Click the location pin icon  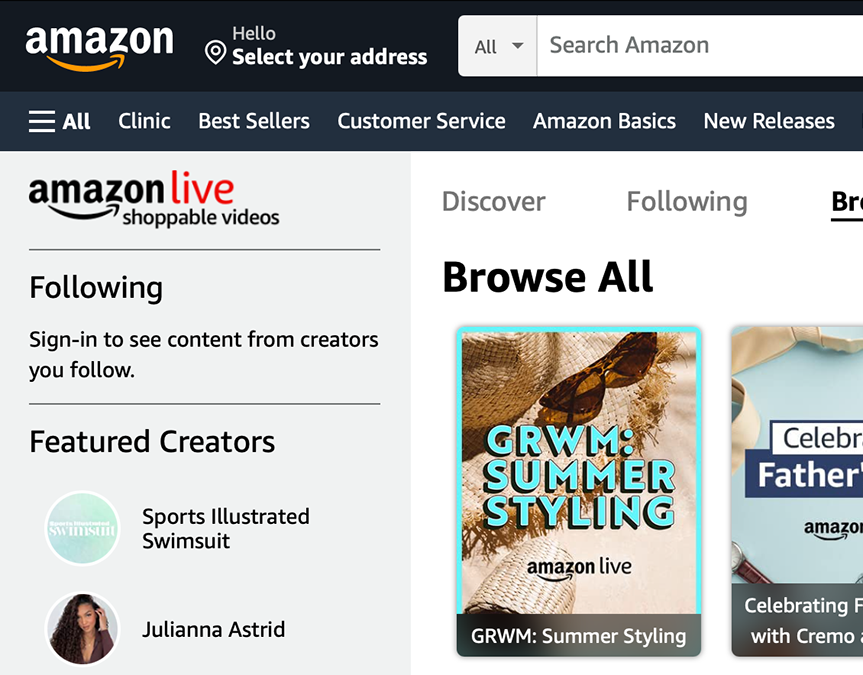click(x=215, y=53)
